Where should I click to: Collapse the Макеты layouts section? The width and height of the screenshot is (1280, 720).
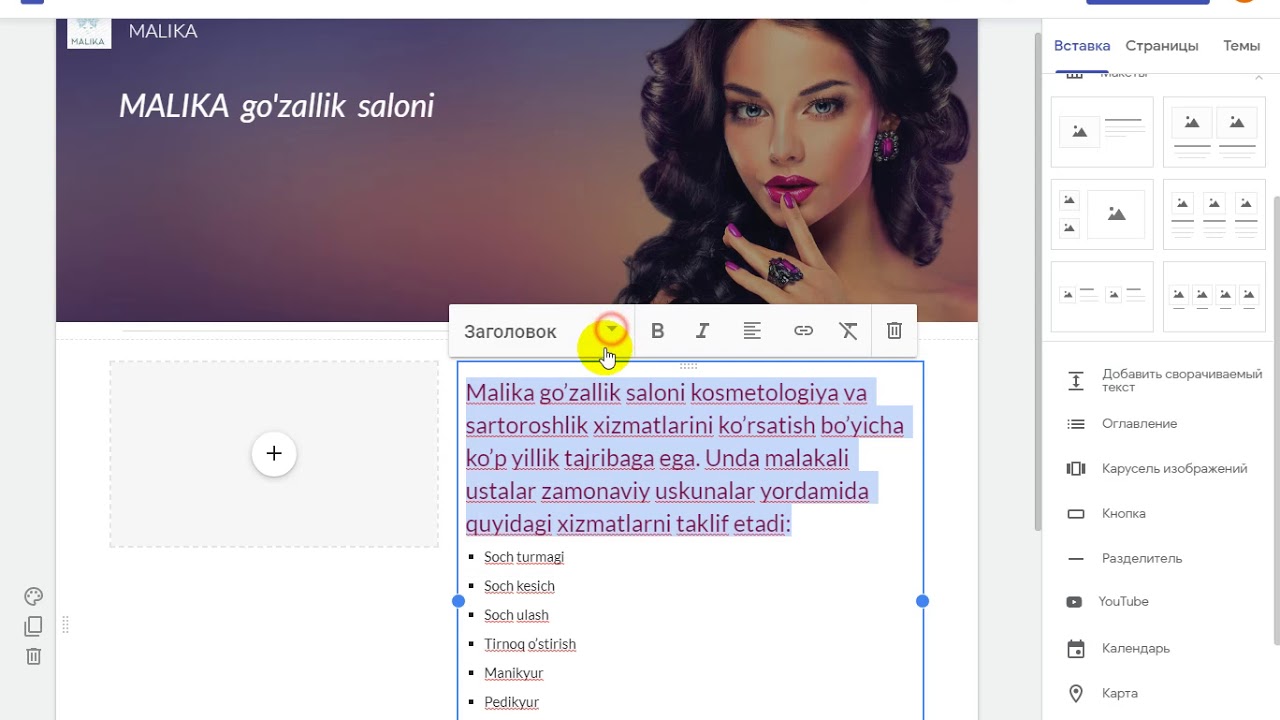(x=1259, y=76)
